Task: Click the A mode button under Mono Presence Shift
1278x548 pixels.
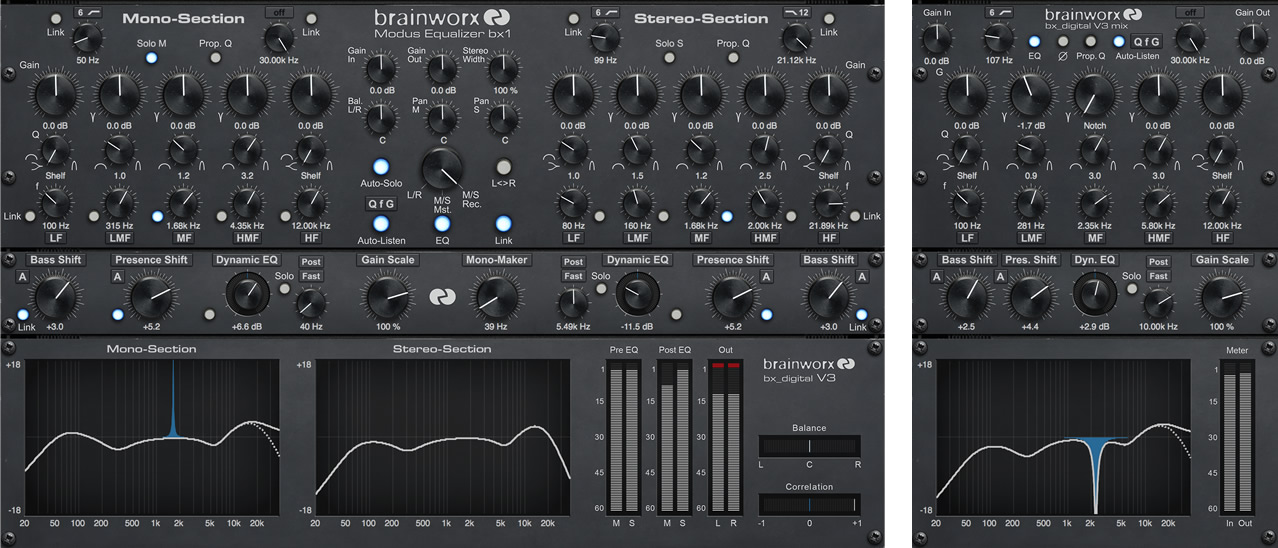Action: point(117,277)
